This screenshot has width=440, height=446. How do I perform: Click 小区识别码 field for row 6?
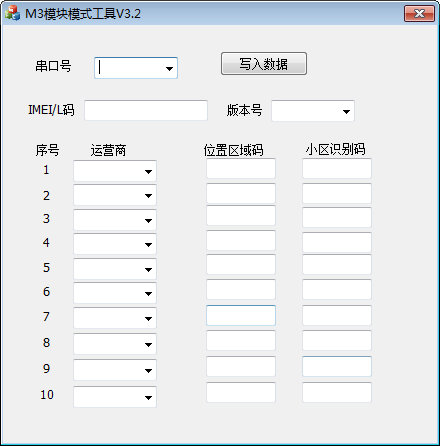pyautogui.click(x=337, y=290)
